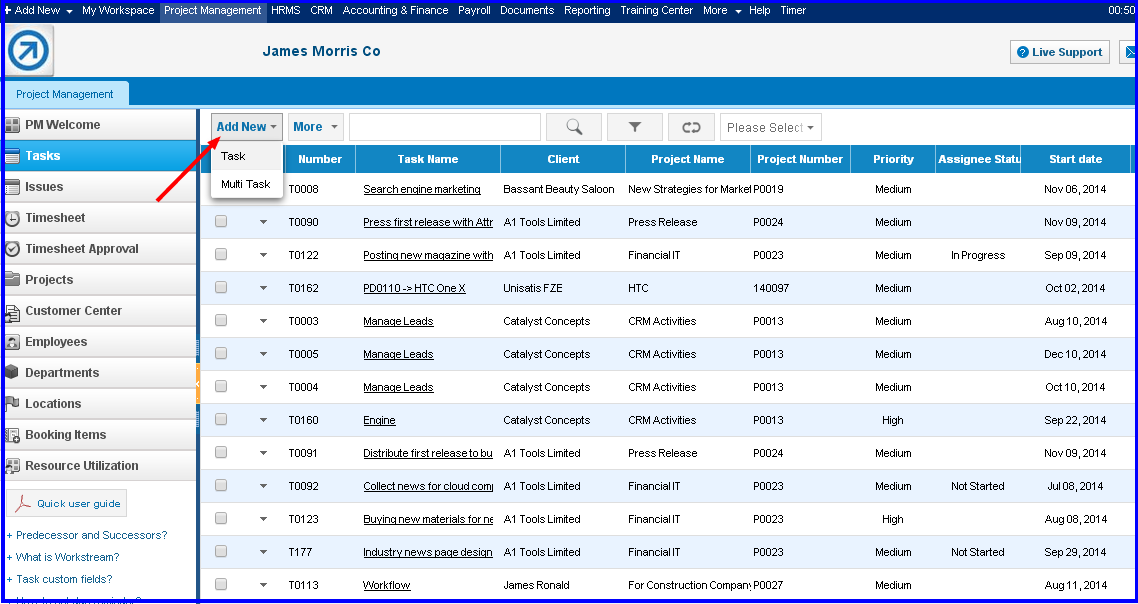Open the CRM top menu
Image resolution: width=1138 pixels, height=604 pixels.
click(322, 10)
